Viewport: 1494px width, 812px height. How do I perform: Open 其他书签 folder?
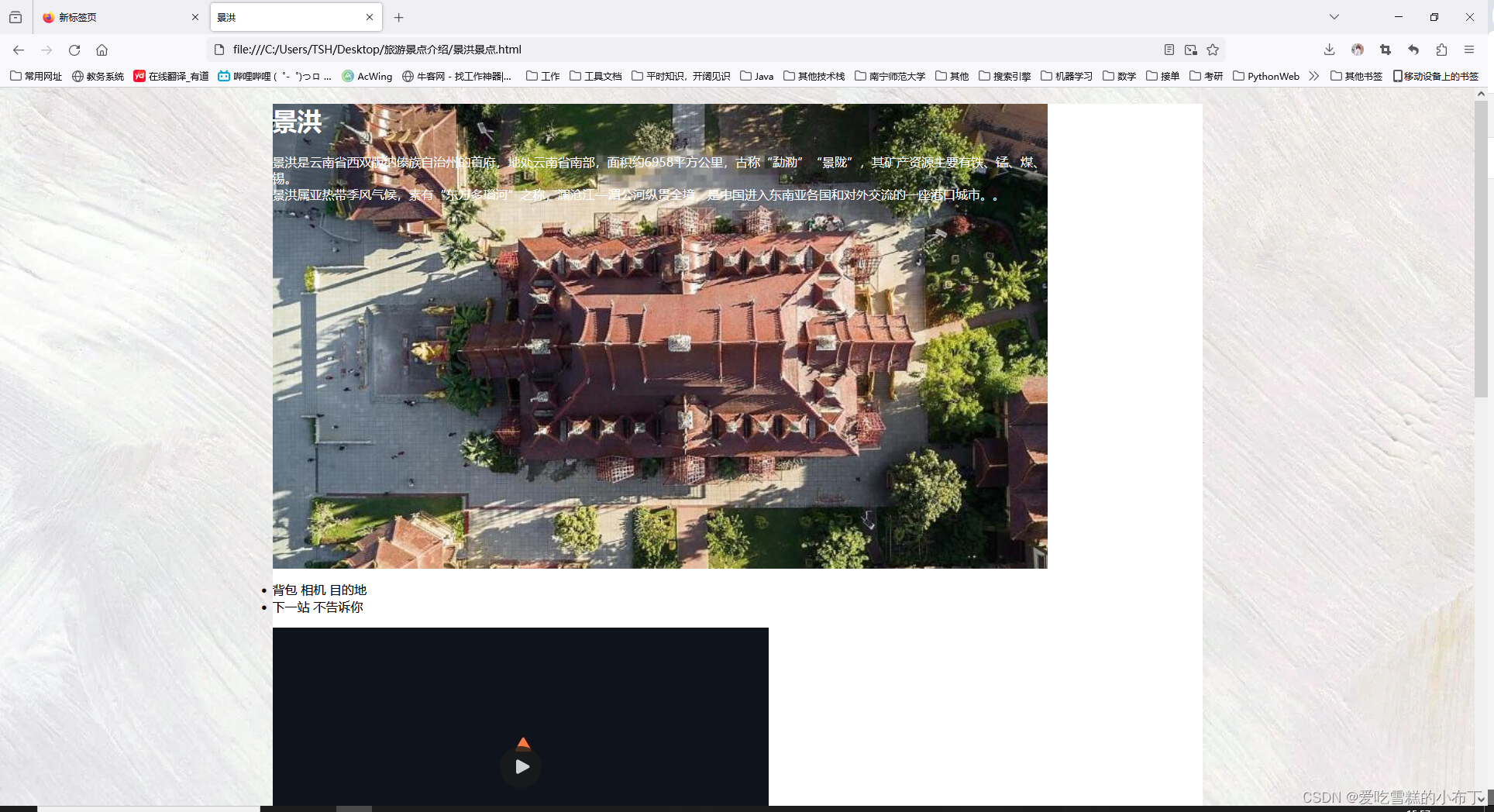[1356, 76]
